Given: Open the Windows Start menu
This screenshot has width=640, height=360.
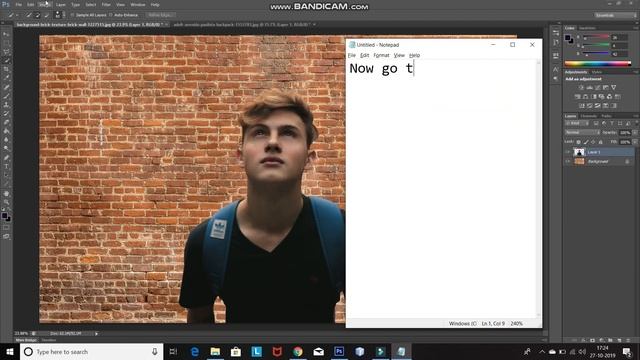Looking at the screenshot, I should (x=10, y=351).
